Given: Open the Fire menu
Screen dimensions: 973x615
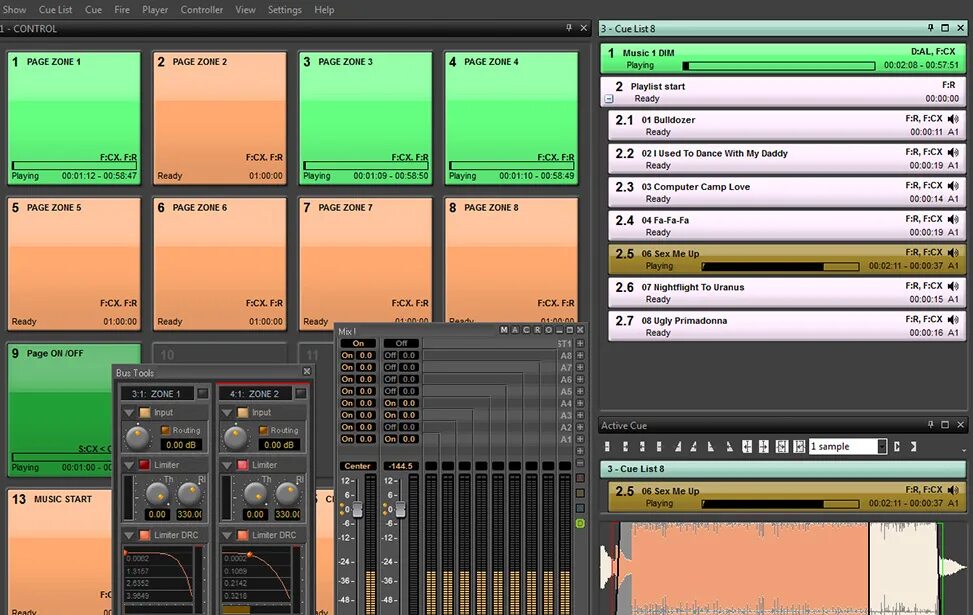Looking at the screenshot, I should 122,9.
